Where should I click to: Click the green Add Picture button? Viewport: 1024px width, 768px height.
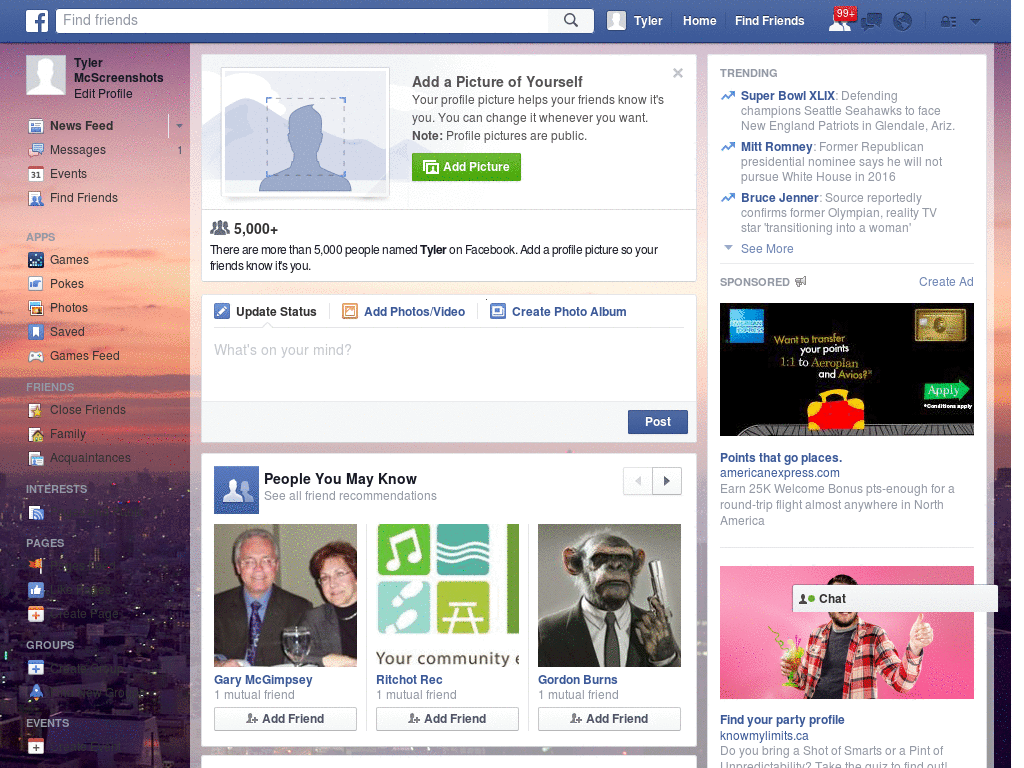click(x=466, y=167)
